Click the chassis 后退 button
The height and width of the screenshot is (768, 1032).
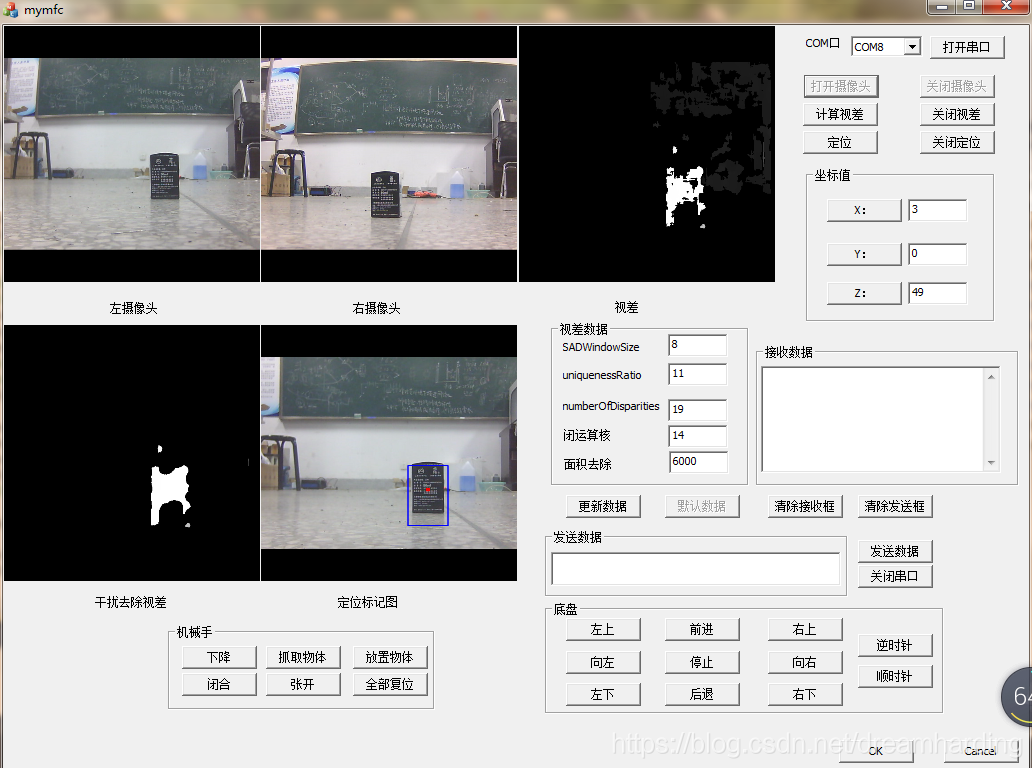pos(702,694)
